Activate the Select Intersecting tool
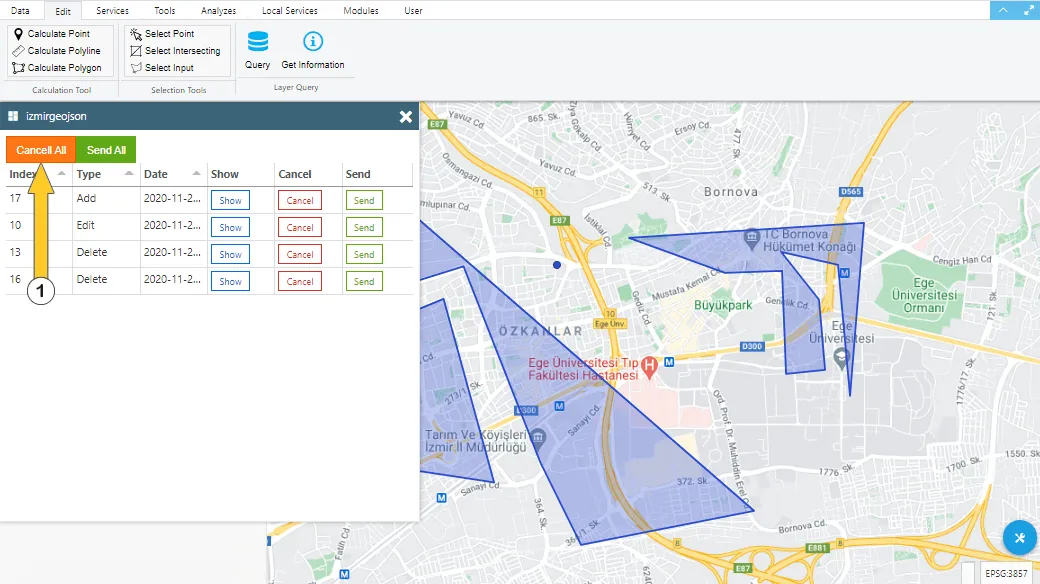The width and height of the screenshot is (1040, 584). 176,50
